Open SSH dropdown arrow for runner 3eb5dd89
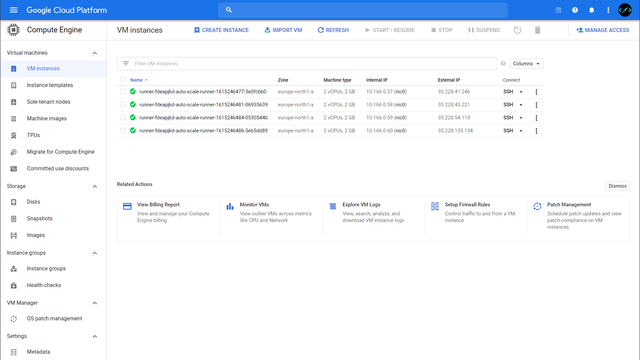Viewport: 640px width, 360px height. pyautogui.click(x=521, y=131)
